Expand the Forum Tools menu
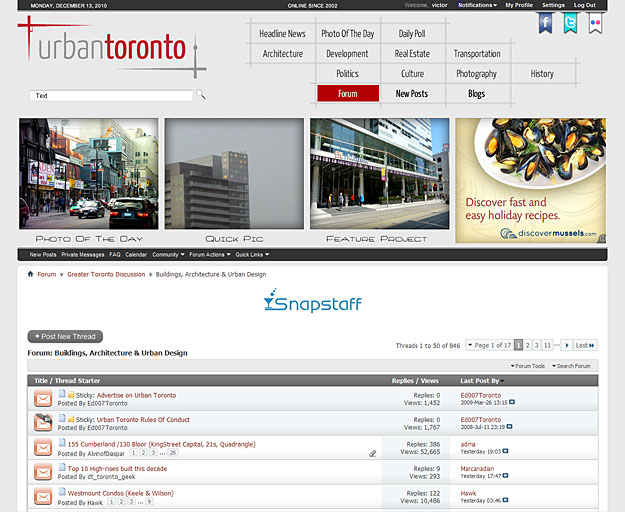The width and height of the screenshot is (625, 512). tap(528, 366)
